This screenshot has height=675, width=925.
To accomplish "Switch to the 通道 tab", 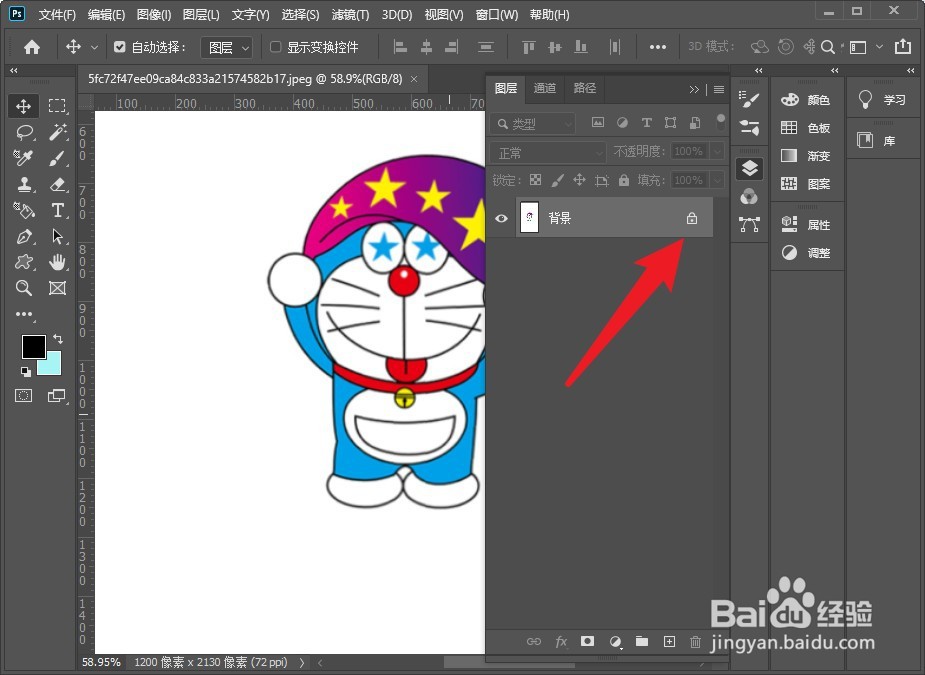I will coord(544,88).
